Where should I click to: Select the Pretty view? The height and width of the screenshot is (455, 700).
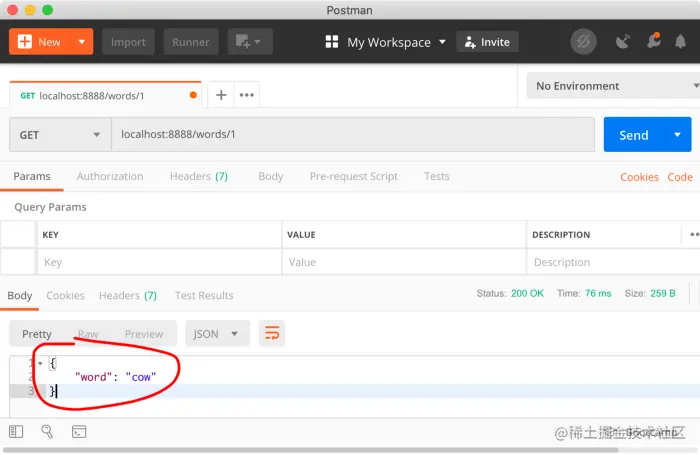(37, 334)
